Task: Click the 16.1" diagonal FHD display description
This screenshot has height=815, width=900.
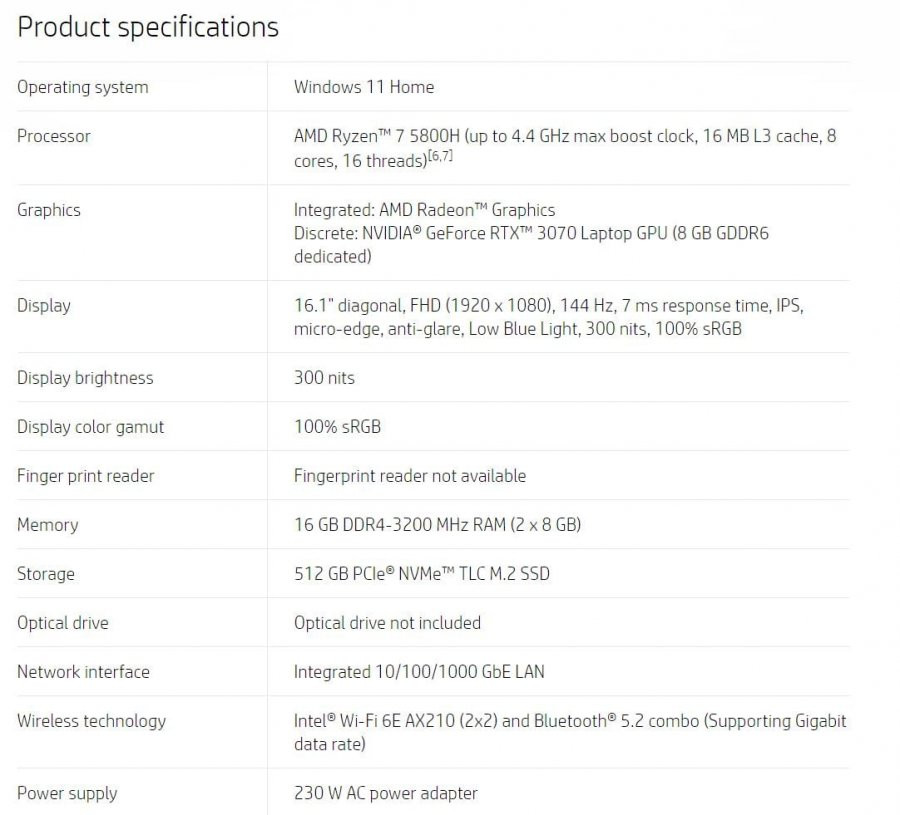Action: (x=549, y=317)
